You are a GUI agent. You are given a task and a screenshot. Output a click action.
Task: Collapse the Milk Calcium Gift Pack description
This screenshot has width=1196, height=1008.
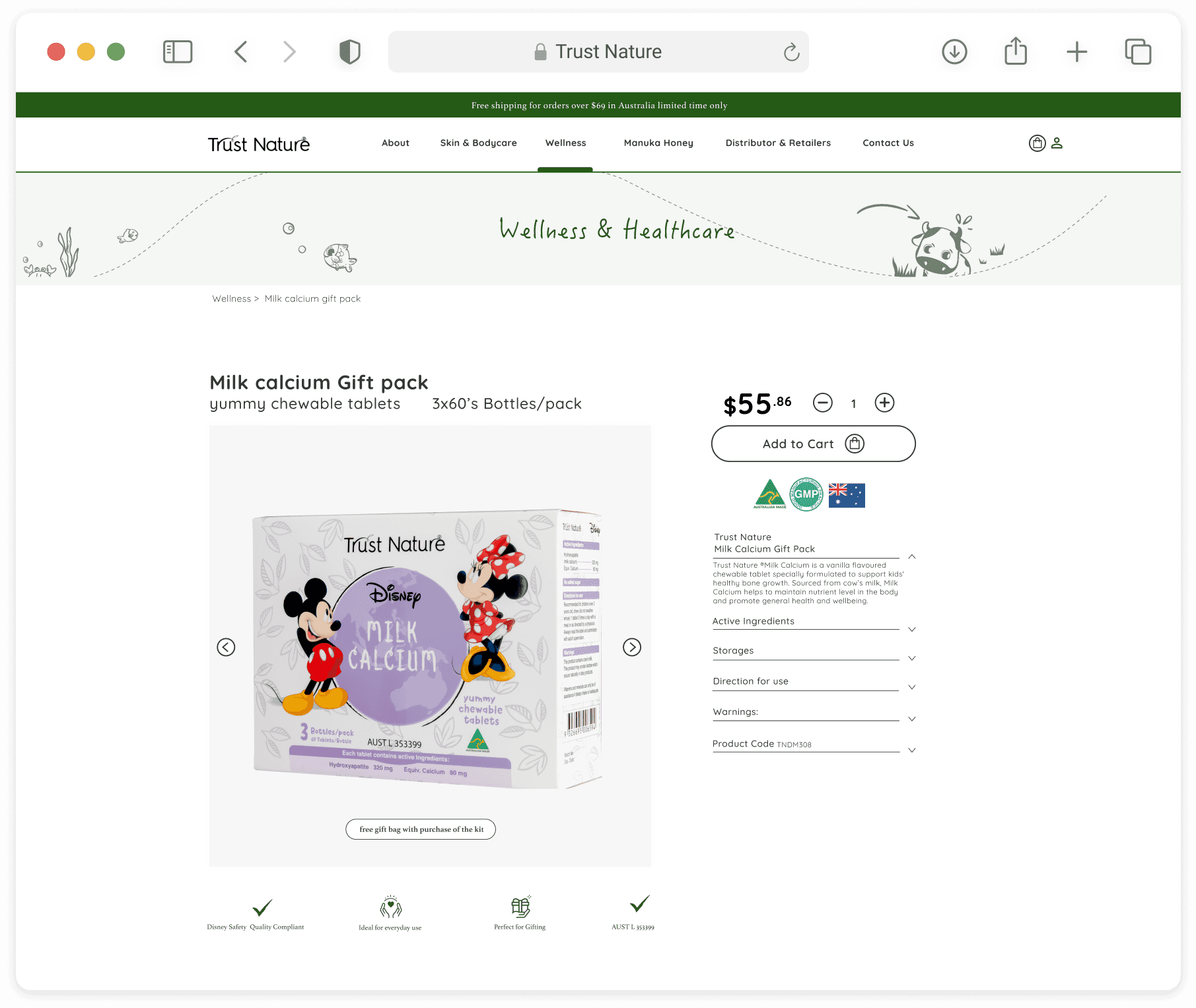tap(912, 556)
